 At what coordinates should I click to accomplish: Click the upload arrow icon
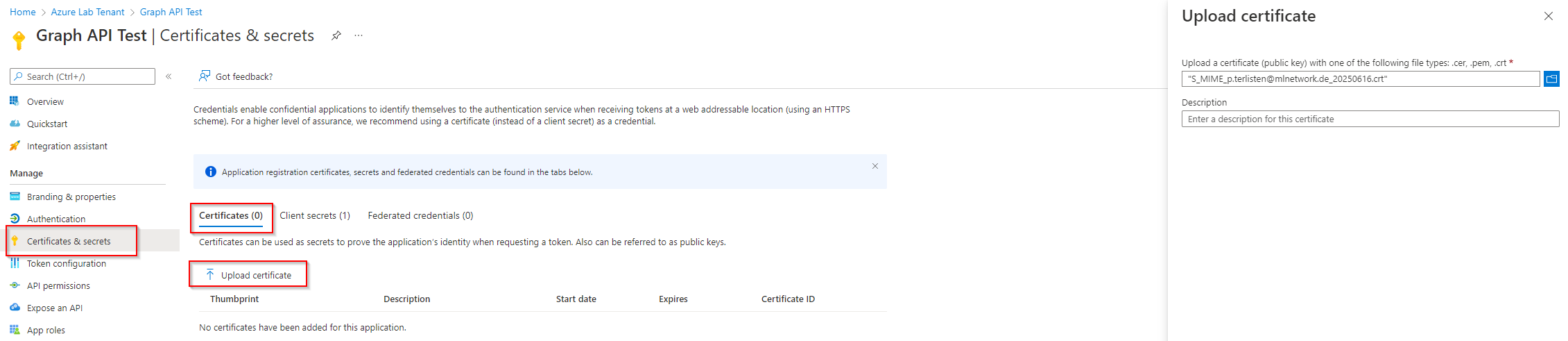pos(210,275)
